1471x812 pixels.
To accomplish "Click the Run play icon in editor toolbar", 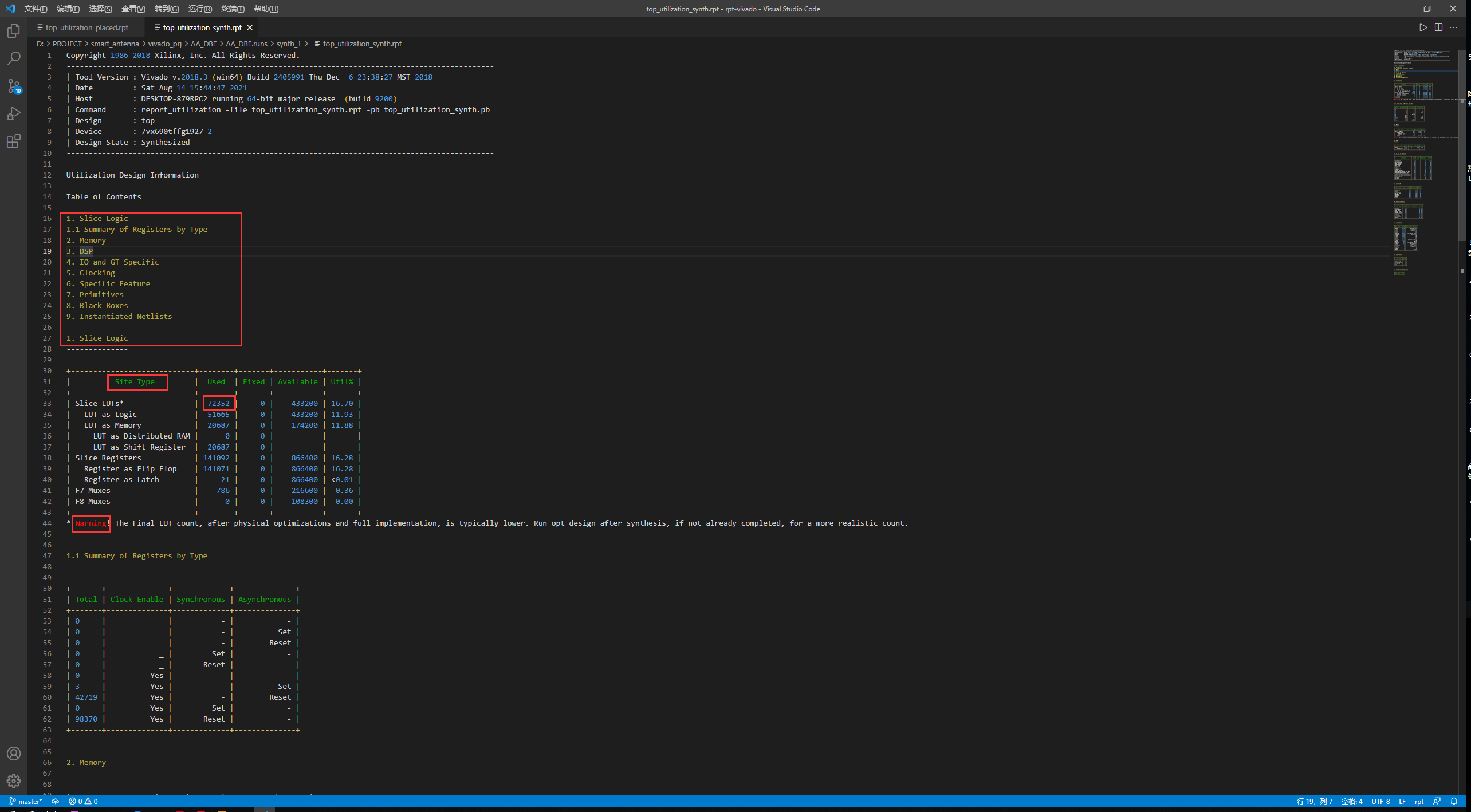I will pyautogui.click(x=1423, y=27).
